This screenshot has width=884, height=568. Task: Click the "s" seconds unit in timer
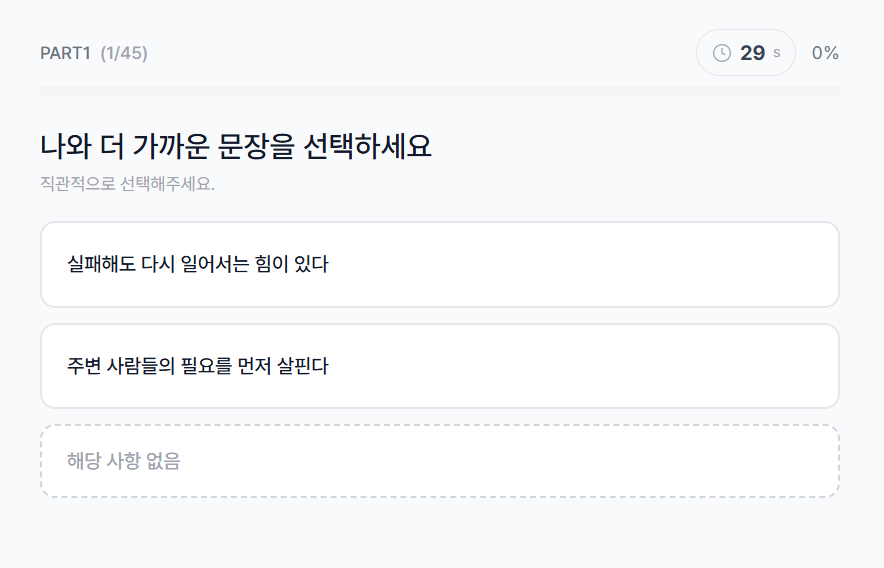[777, 53]
